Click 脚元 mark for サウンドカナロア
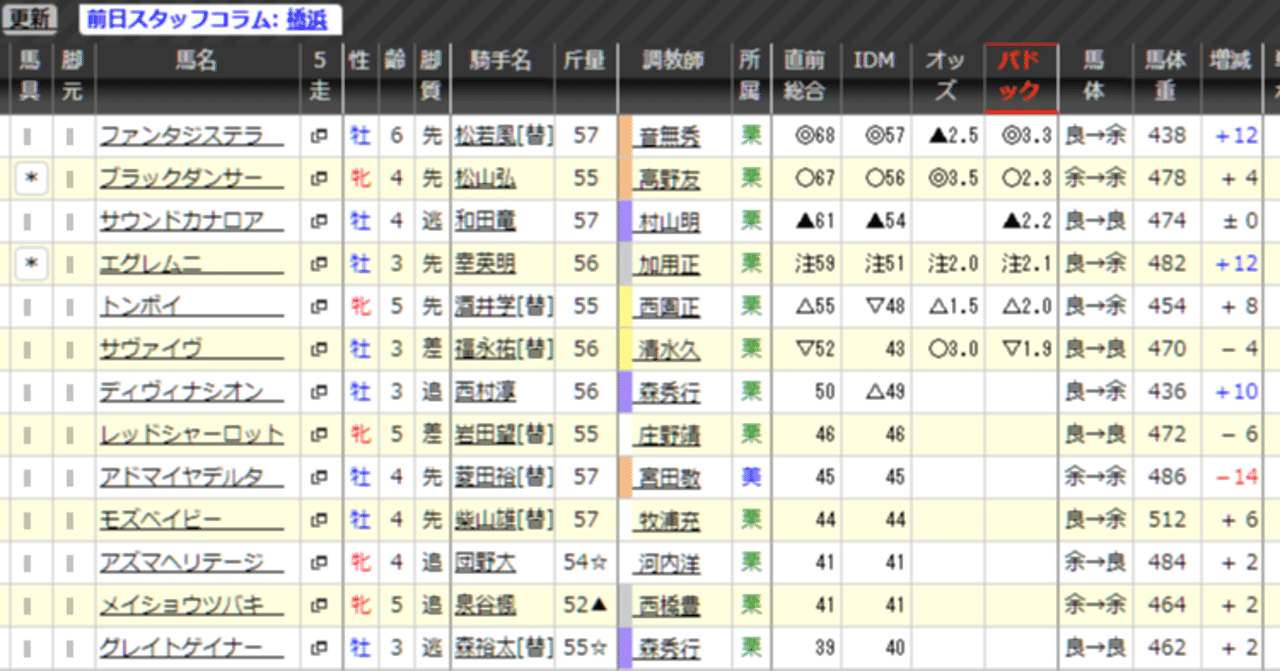1280x671 pixels. click(x=72, y=220)
